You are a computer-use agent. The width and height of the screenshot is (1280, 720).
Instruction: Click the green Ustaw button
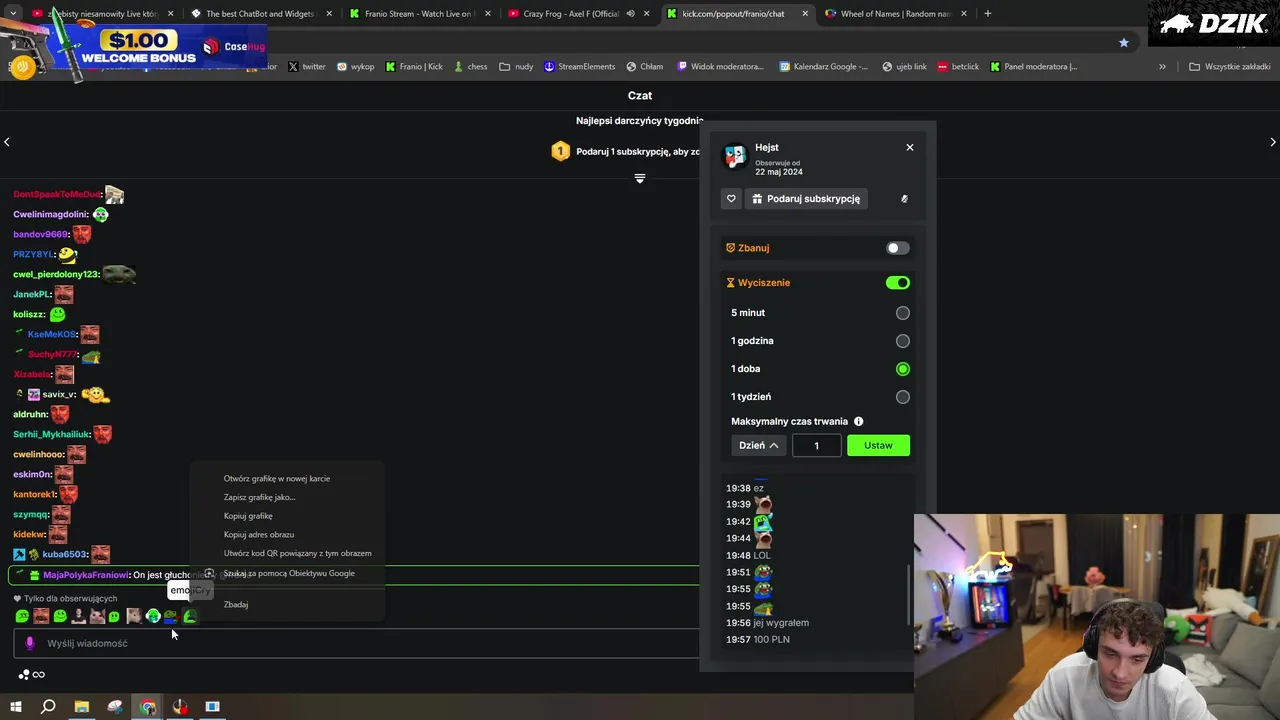click(878, 446)
